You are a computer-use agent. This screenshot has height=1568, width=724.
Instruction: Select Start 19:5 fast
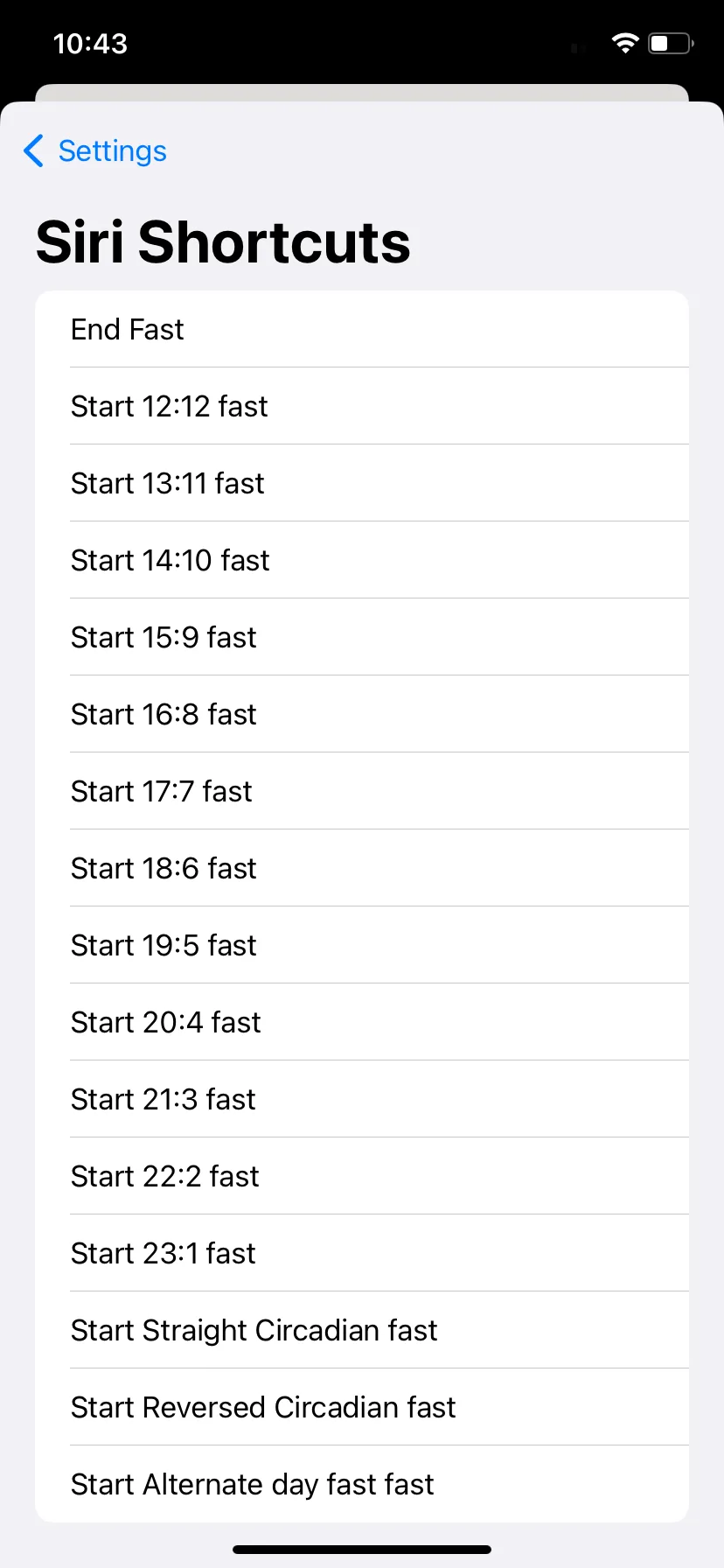pyautogui.click(x=362, y=945)
